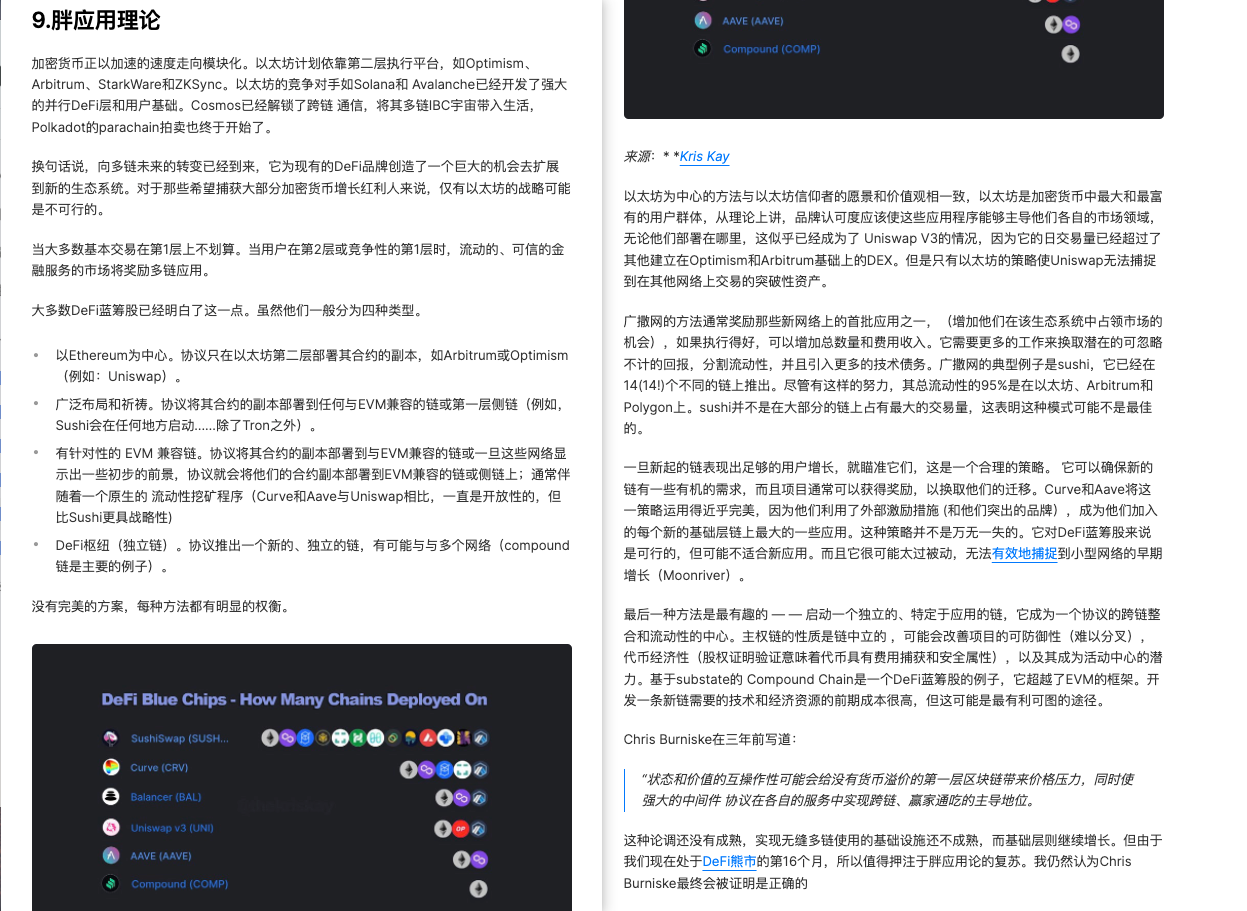Click the line 没有完美的方案，每种方法都有明显的权衡
The image size is (1247, 911).
(161, 606)
